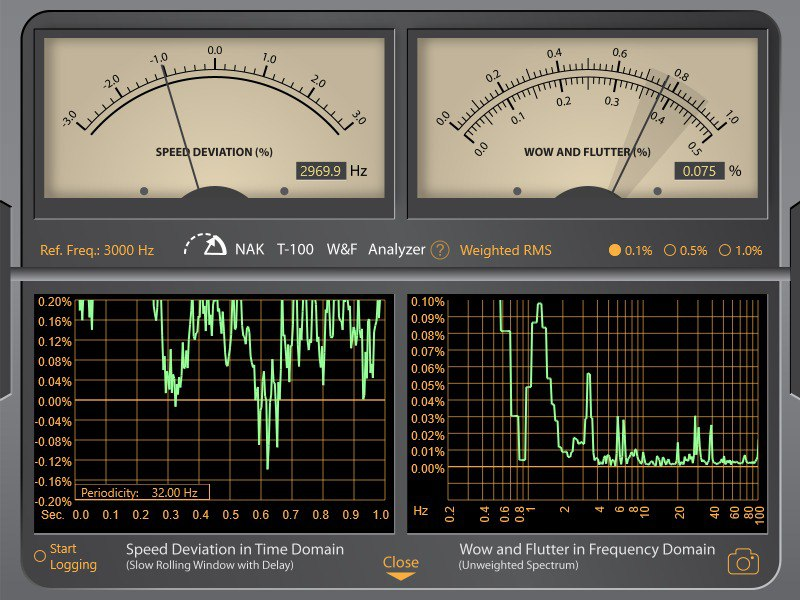The height and width of the screenshot is (600, 800).
Task: Click the SPEED DEVIATION (%) meter title
Action: (214, 152)
